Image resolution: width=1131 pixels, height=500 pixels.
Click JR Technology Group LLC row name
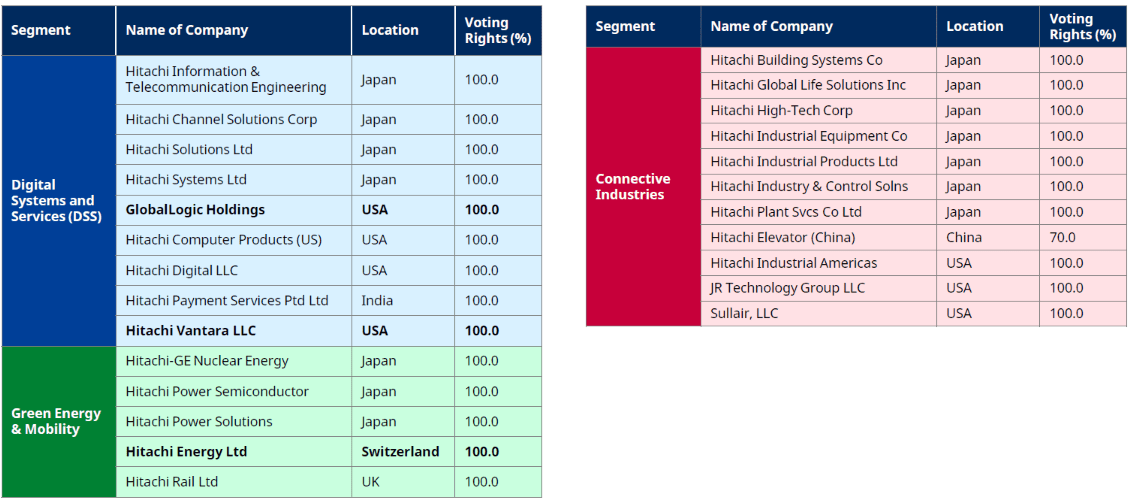[x=788, y=288]
